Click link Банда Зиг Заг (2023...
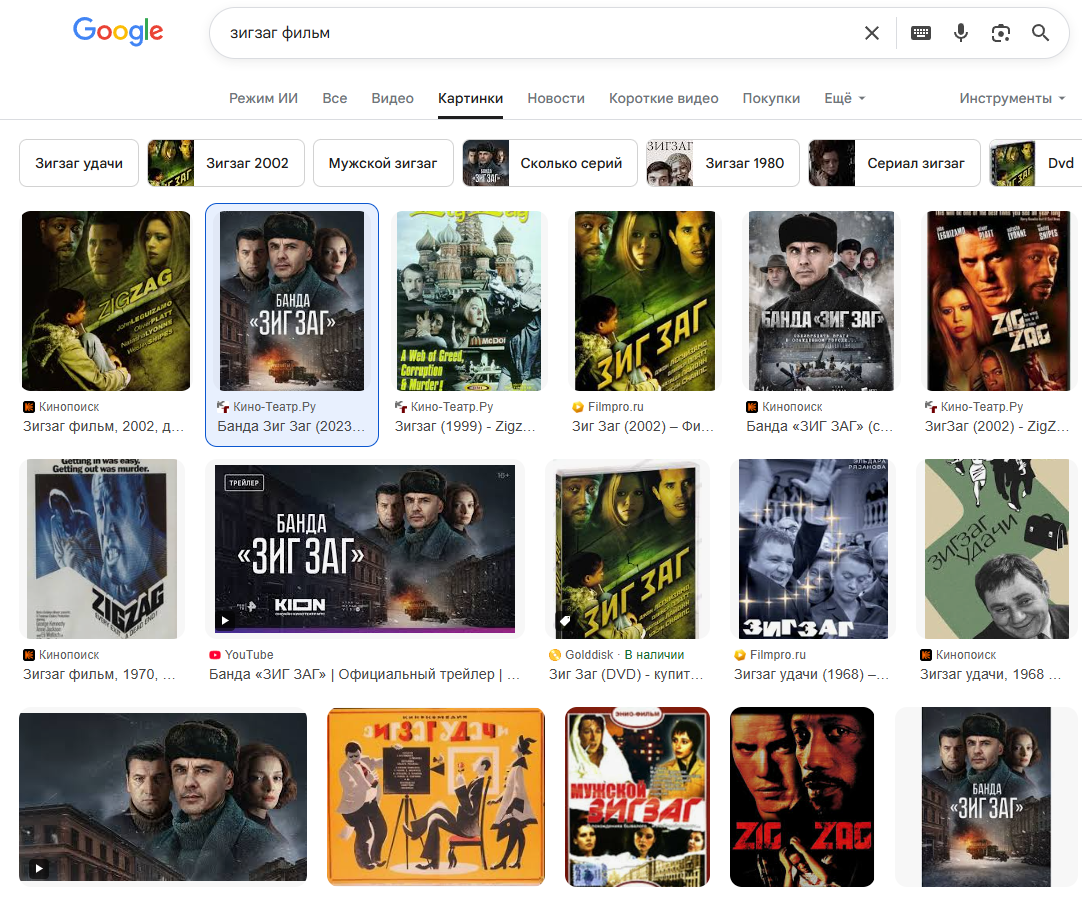Viewport: 1082px width, 897px height. tap(291, 426)
